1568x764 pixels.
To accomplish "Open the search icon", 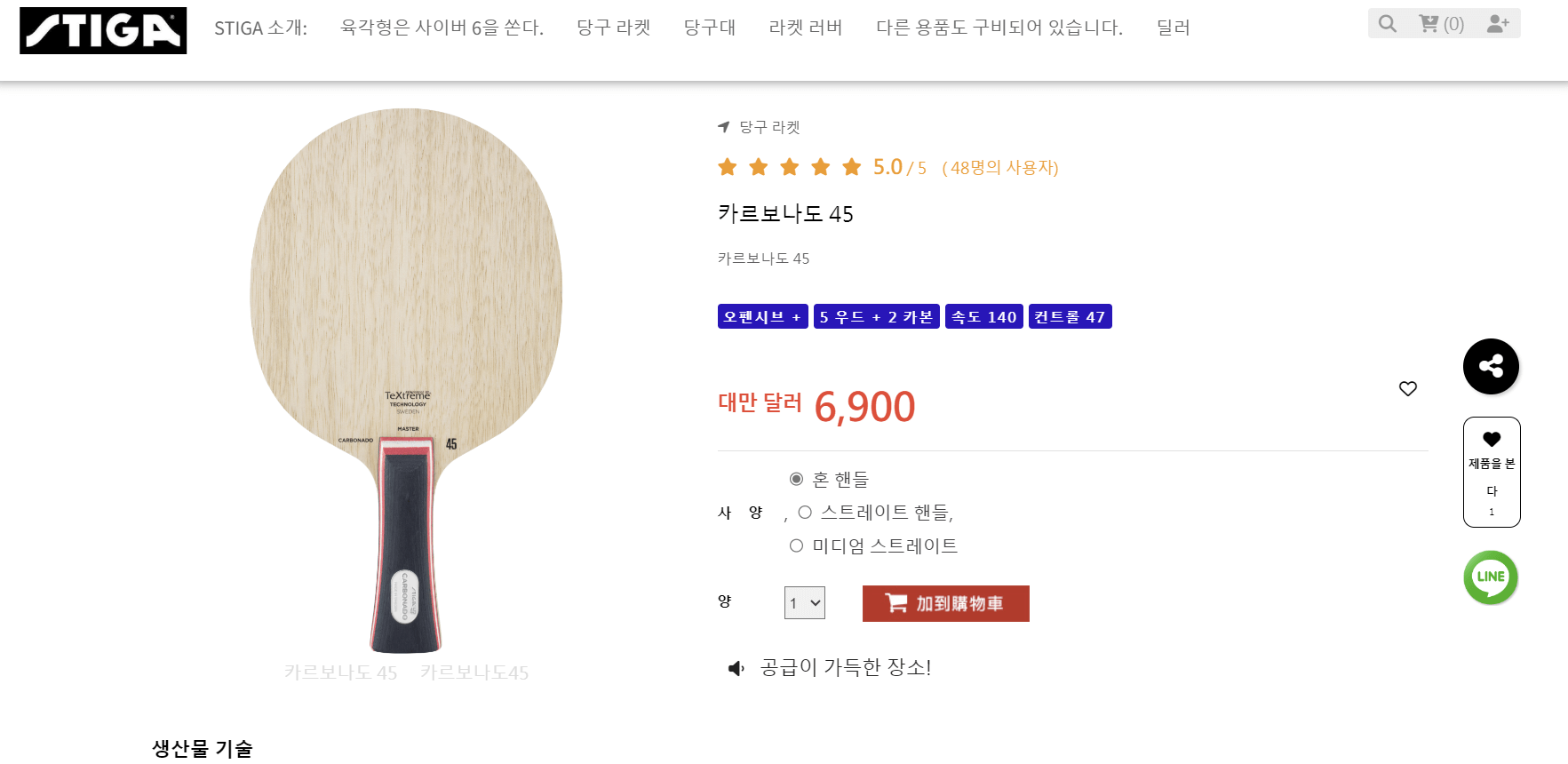I will 1387,23.
